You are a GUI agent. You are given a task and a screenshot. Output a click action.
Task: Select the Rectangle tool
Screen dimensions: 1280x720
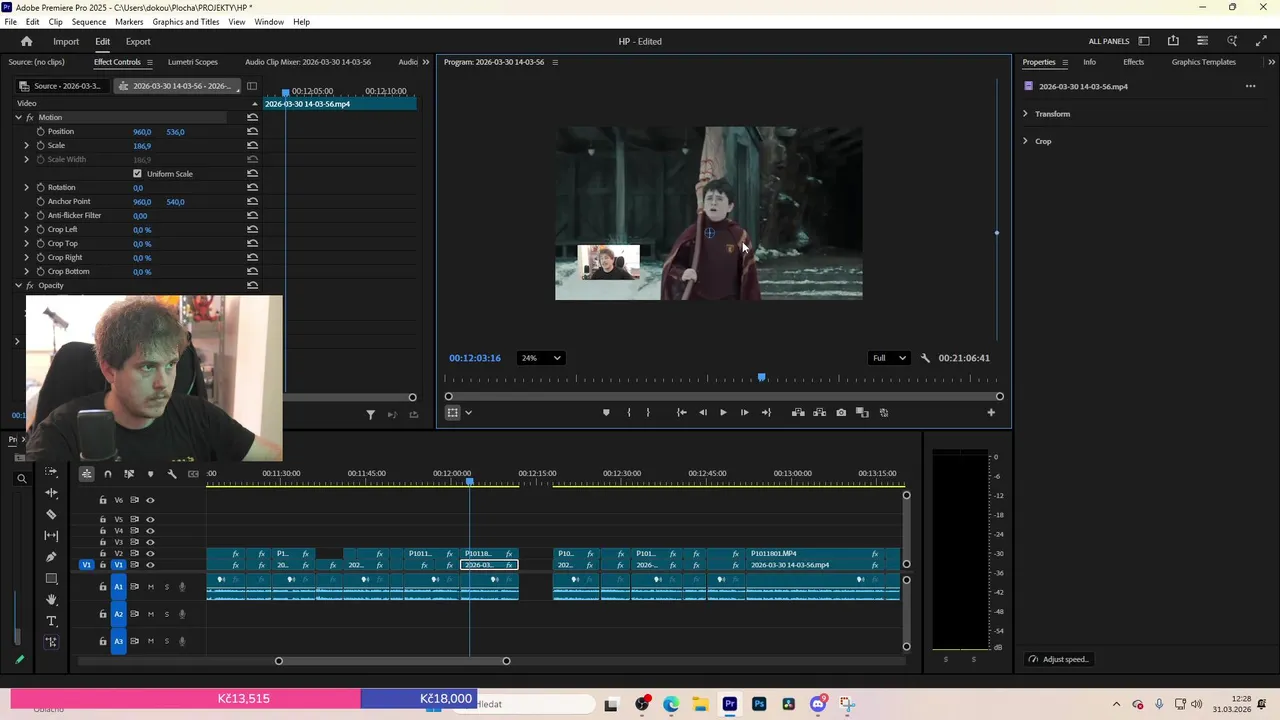[51, 579]
